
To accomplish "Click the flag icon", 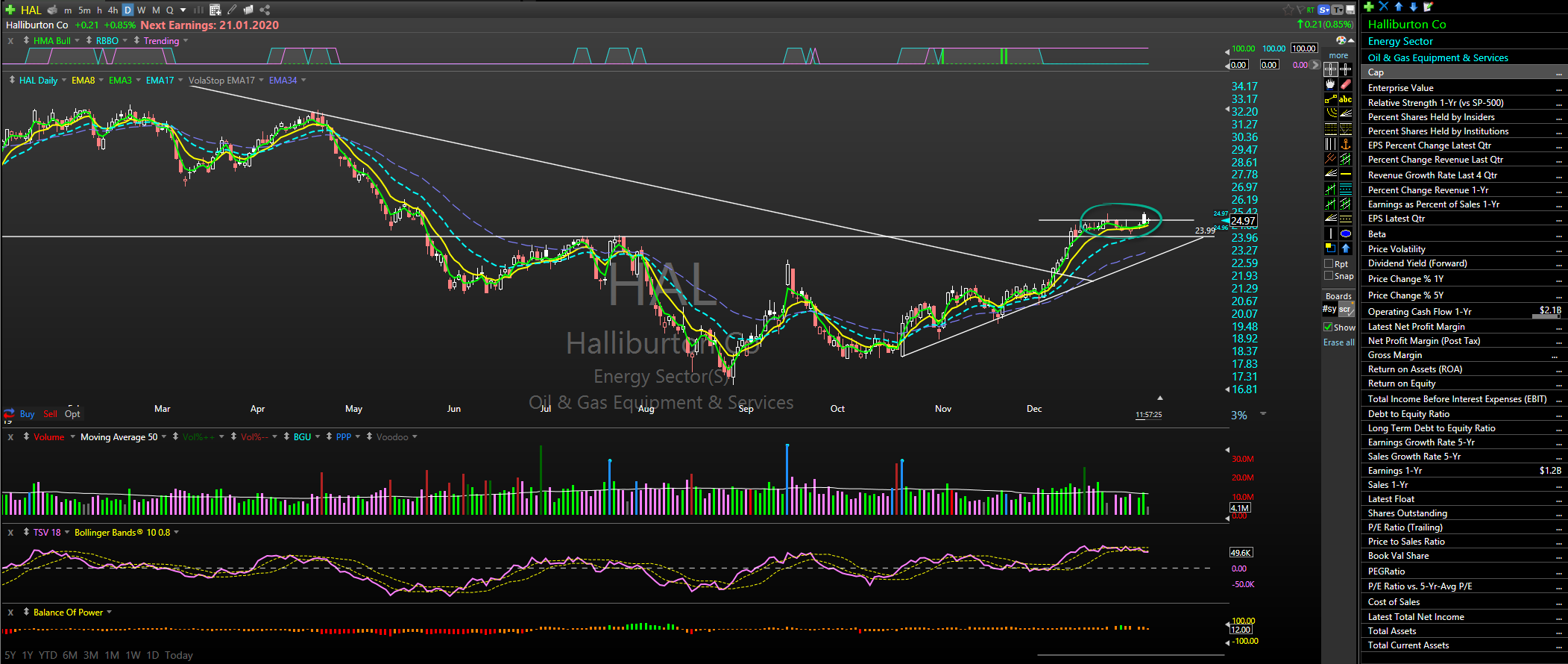I will 1301,10.
